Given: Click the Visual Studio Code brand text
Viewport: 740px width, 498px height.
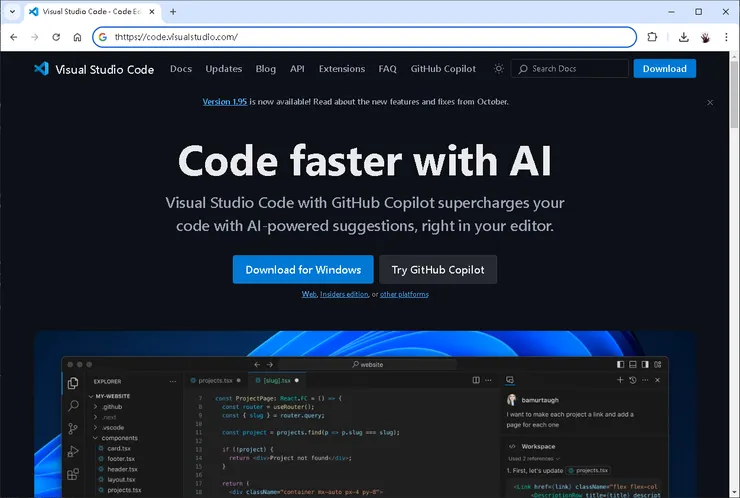Looking at the screenshot, I should click(x=105, y=69).
